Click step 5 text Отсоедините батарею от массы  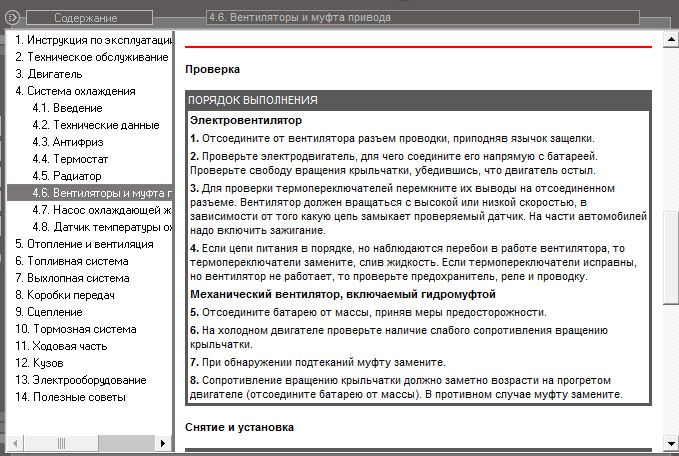click(368, 313)
